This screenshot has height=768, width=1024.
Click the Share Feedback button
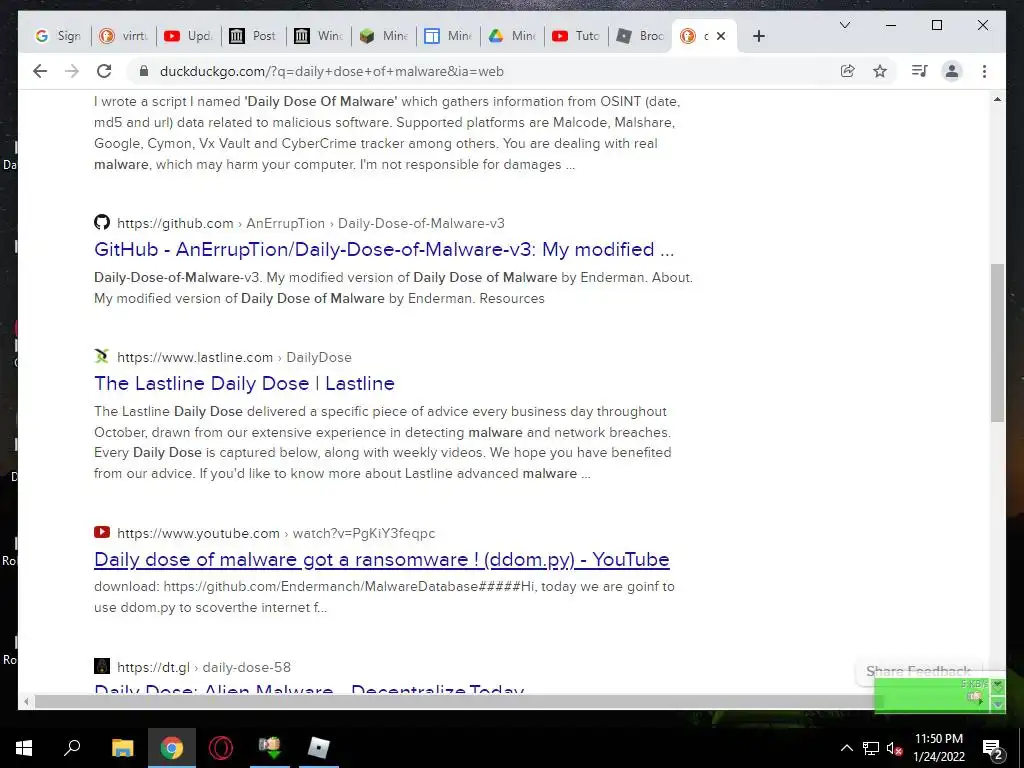point(918,671)
